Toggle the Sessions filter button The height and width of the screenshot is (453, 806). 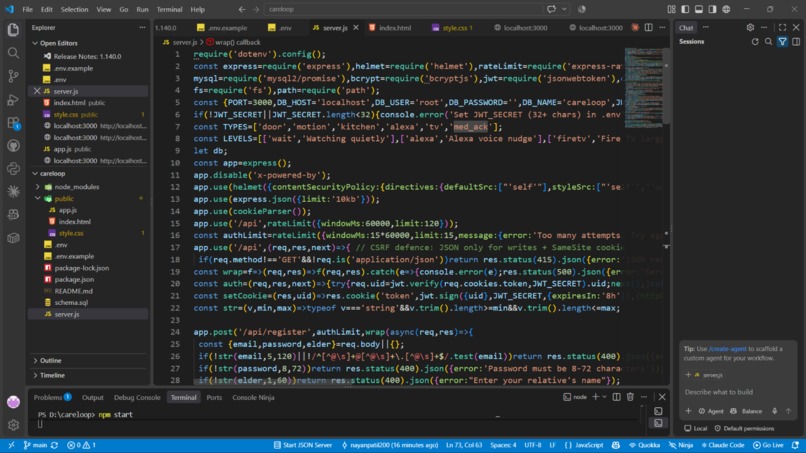[x=782, y=42]
